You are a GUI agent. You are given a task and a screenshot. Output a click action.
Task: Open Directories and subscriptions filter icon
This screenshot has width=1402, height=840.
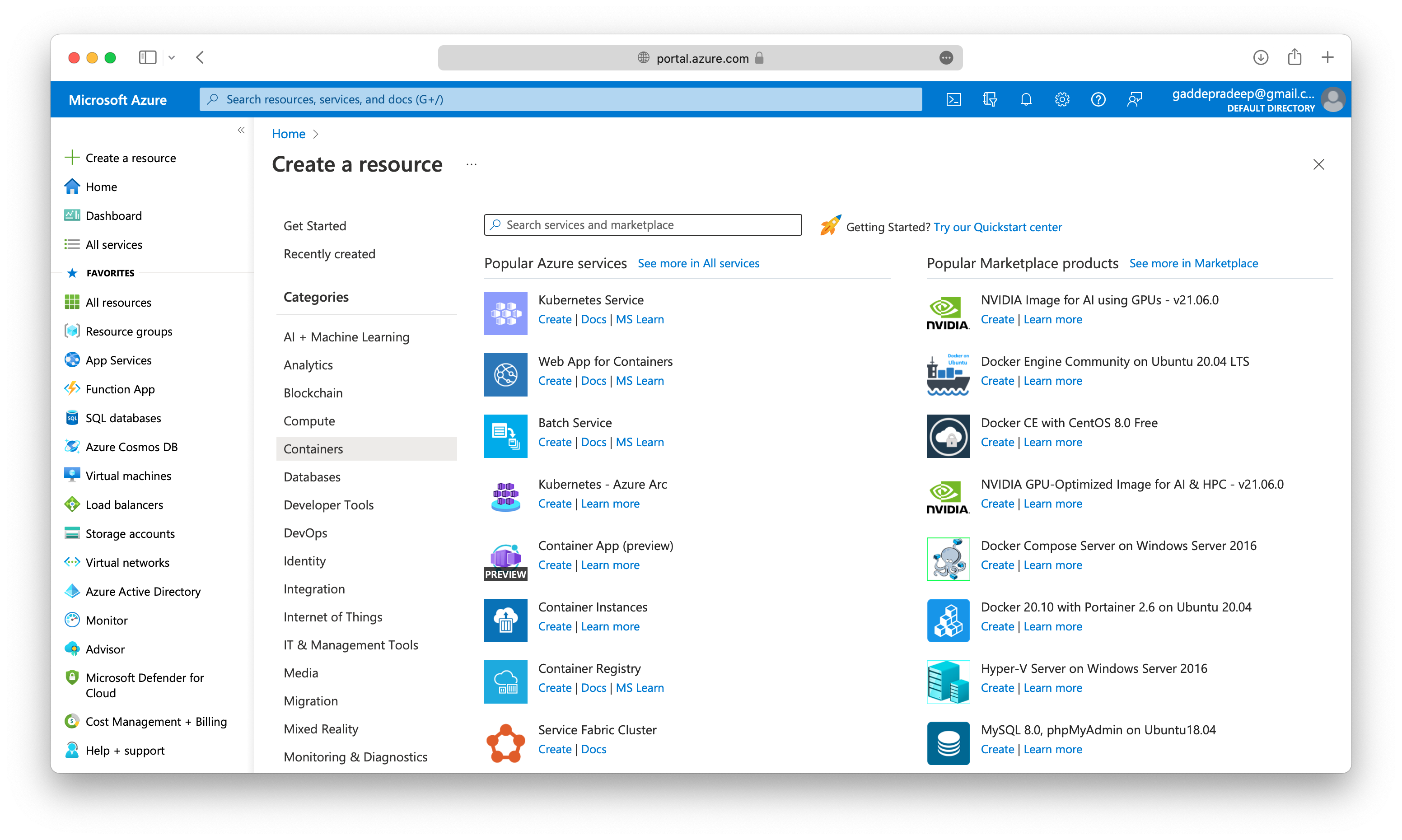click(989, 100)
